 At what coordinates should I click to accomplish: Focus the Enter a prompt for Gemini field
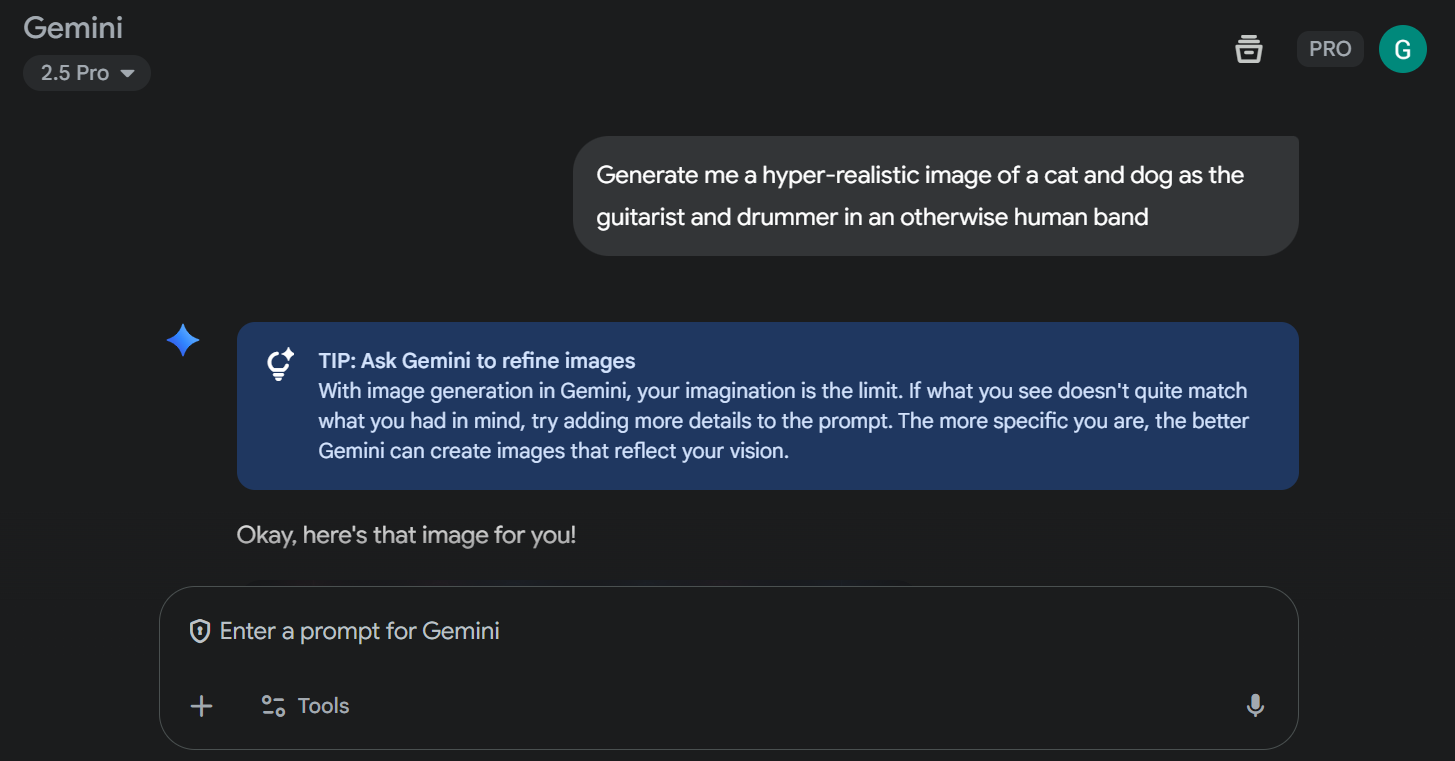coord(700,631)
